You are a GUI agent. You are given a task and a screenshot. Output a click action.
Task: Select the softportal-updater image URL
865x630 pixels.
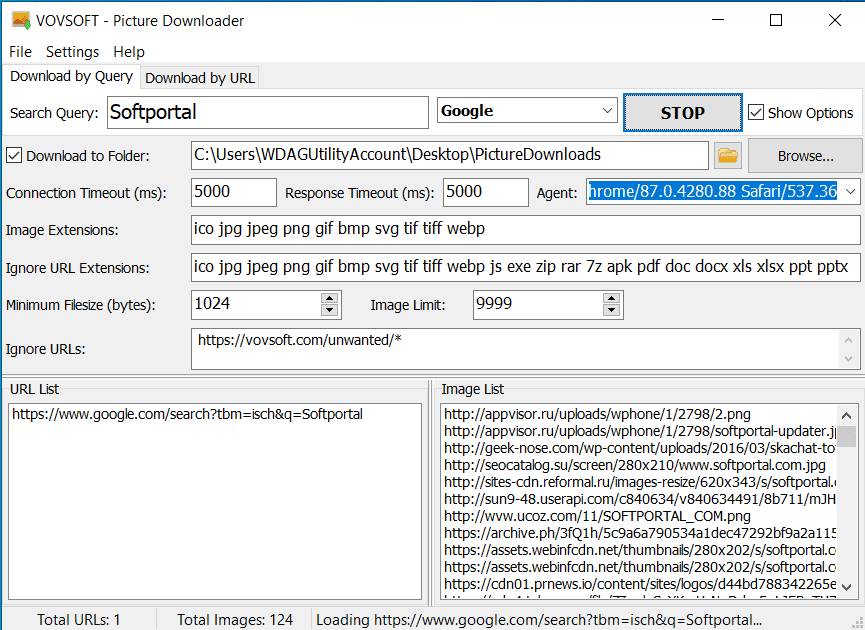tap(640, 431)
